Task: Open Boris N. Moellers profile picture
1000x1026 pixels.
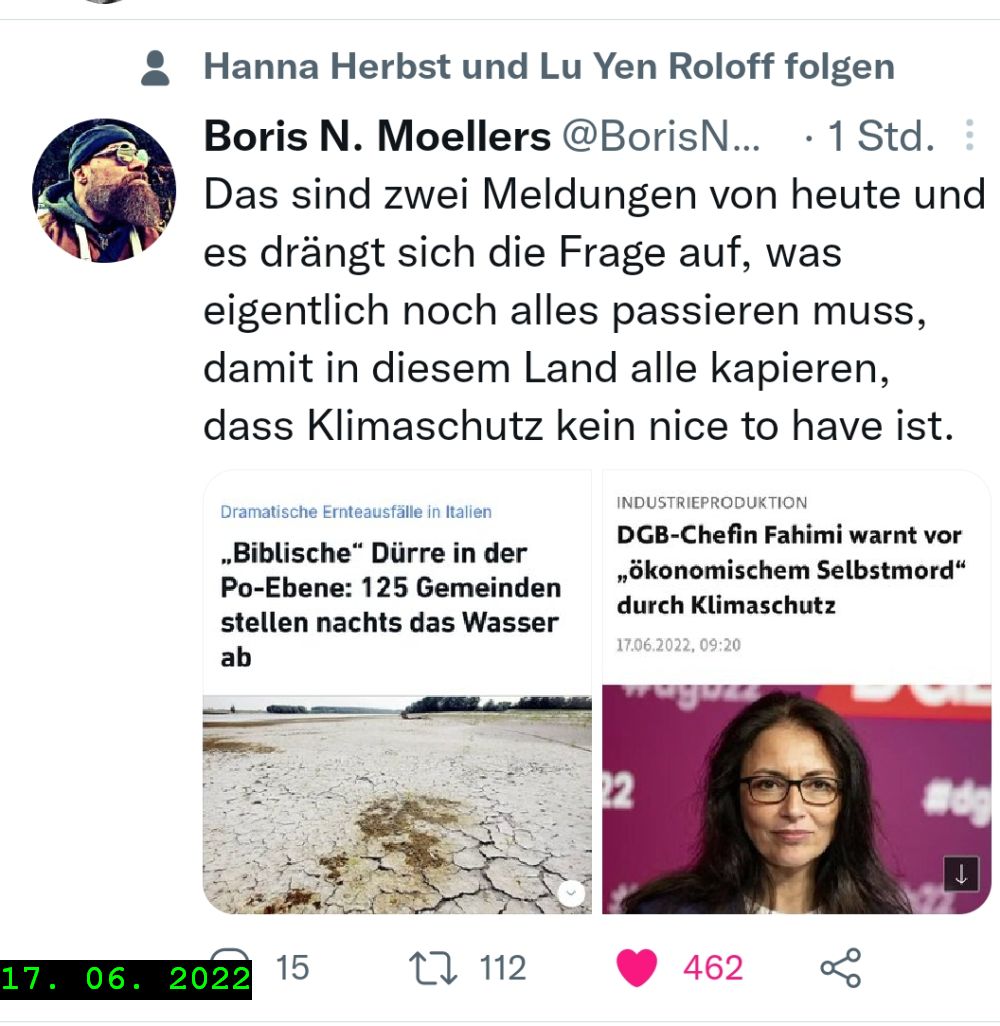Action: point(103,190)
